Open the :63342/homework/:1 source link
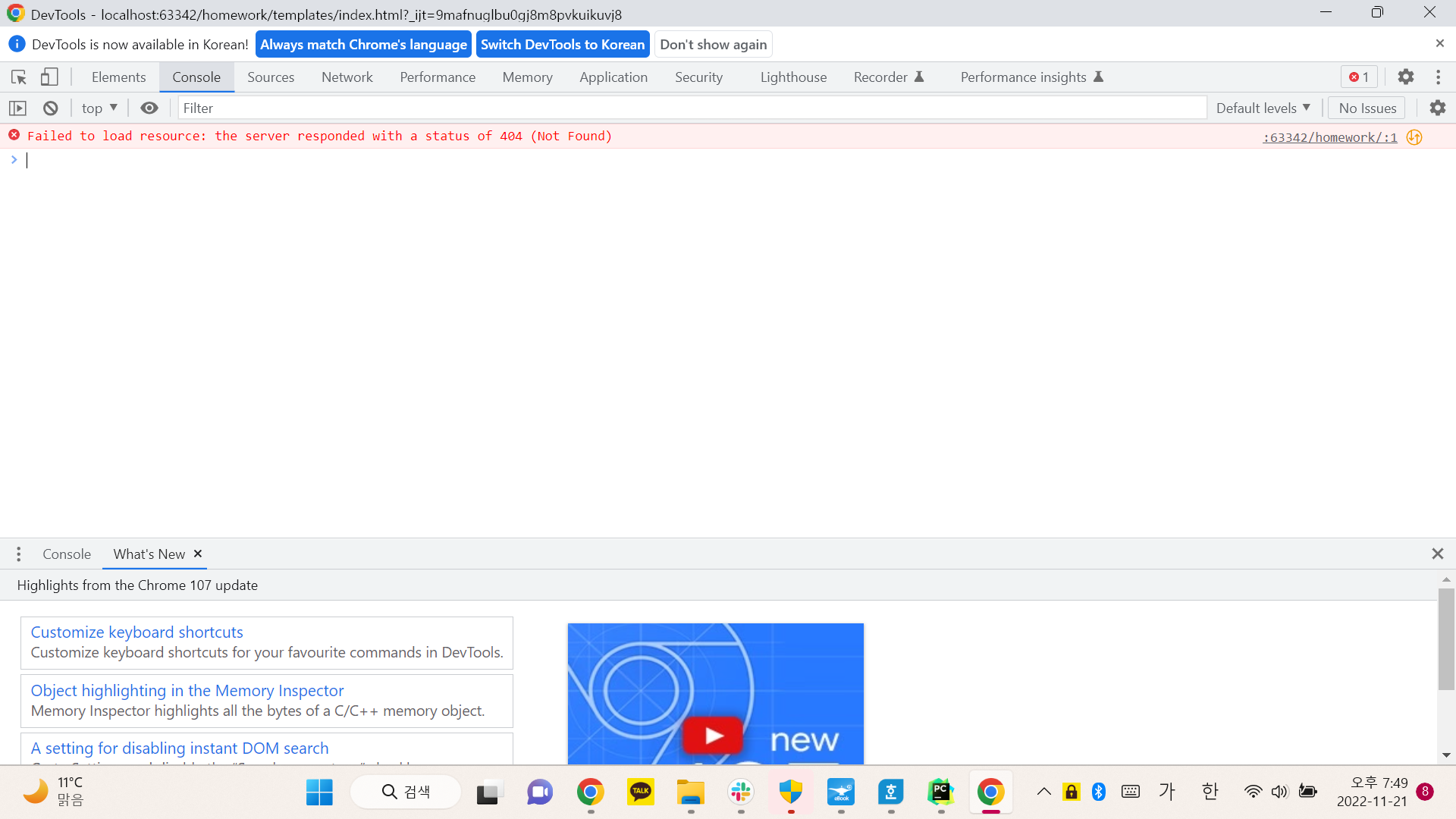The height and width of the screenshot is (819, 1456). tap(1330, 137)
